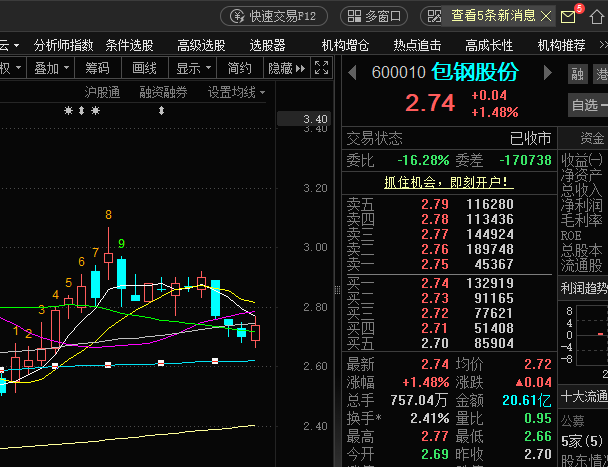This screenshot has height=467, width=608.
Task: Select the 买四 price 2.71
Action: 435,328
